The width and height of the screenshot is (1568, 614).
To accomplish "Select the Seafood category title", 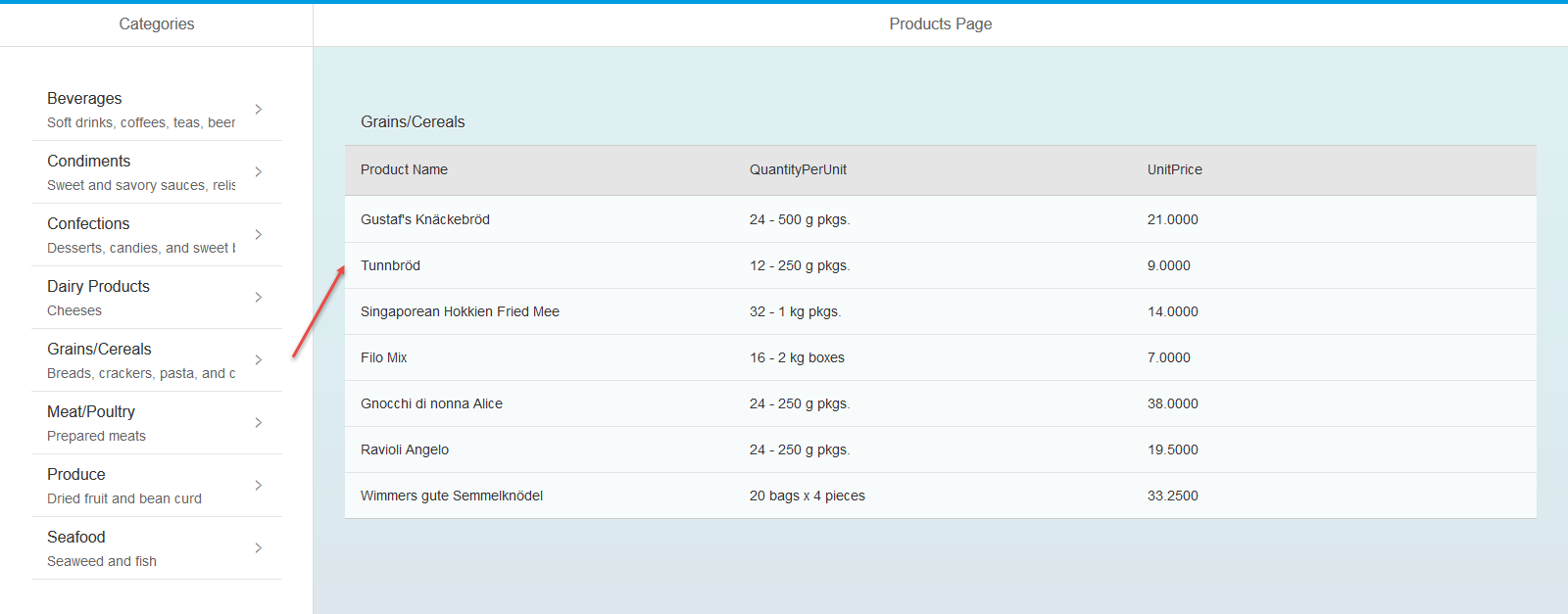I will pyautogui.click(x=76, y=537).
